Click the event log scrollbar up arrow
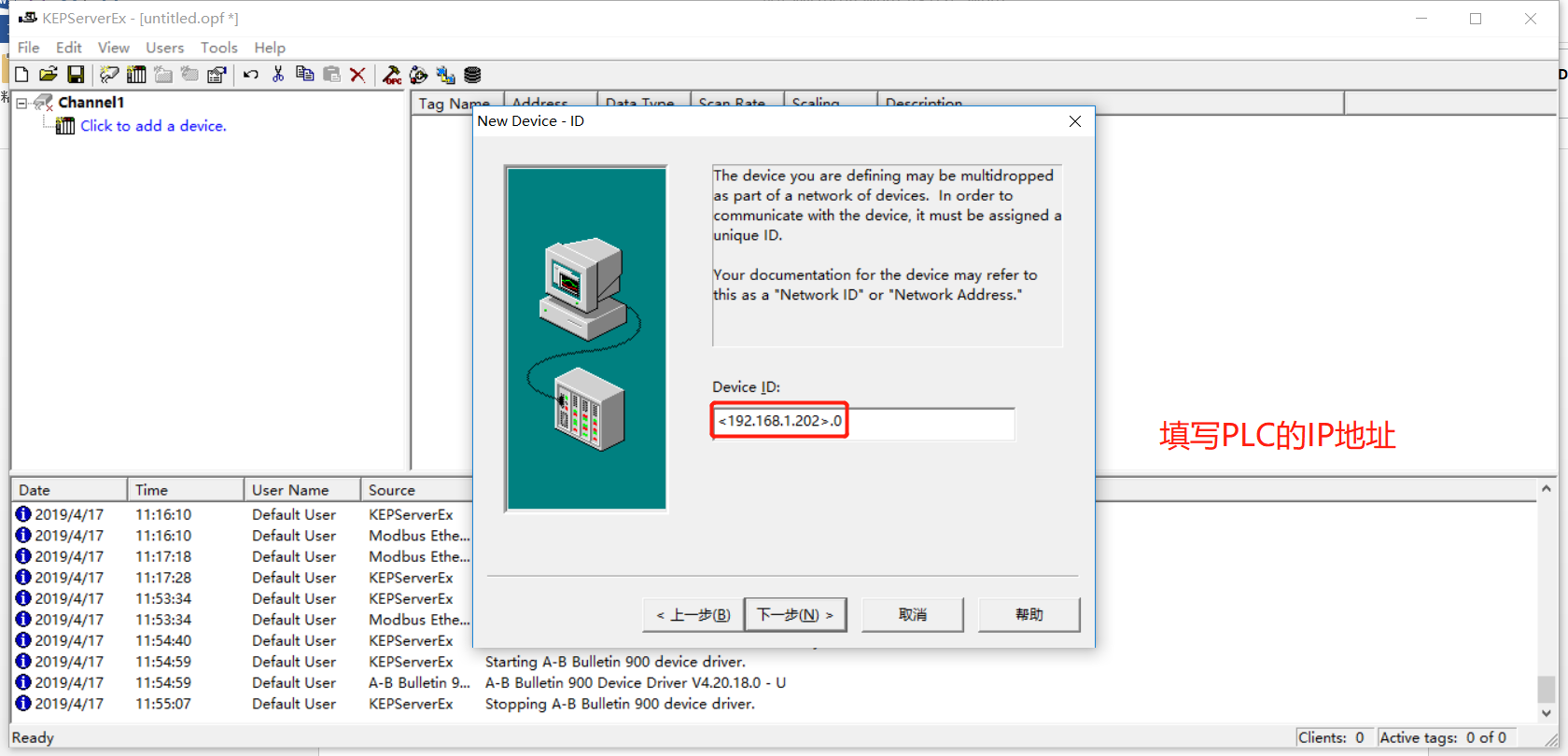The height and width of the screenshot is (756, 1568). coord(1547,489)
